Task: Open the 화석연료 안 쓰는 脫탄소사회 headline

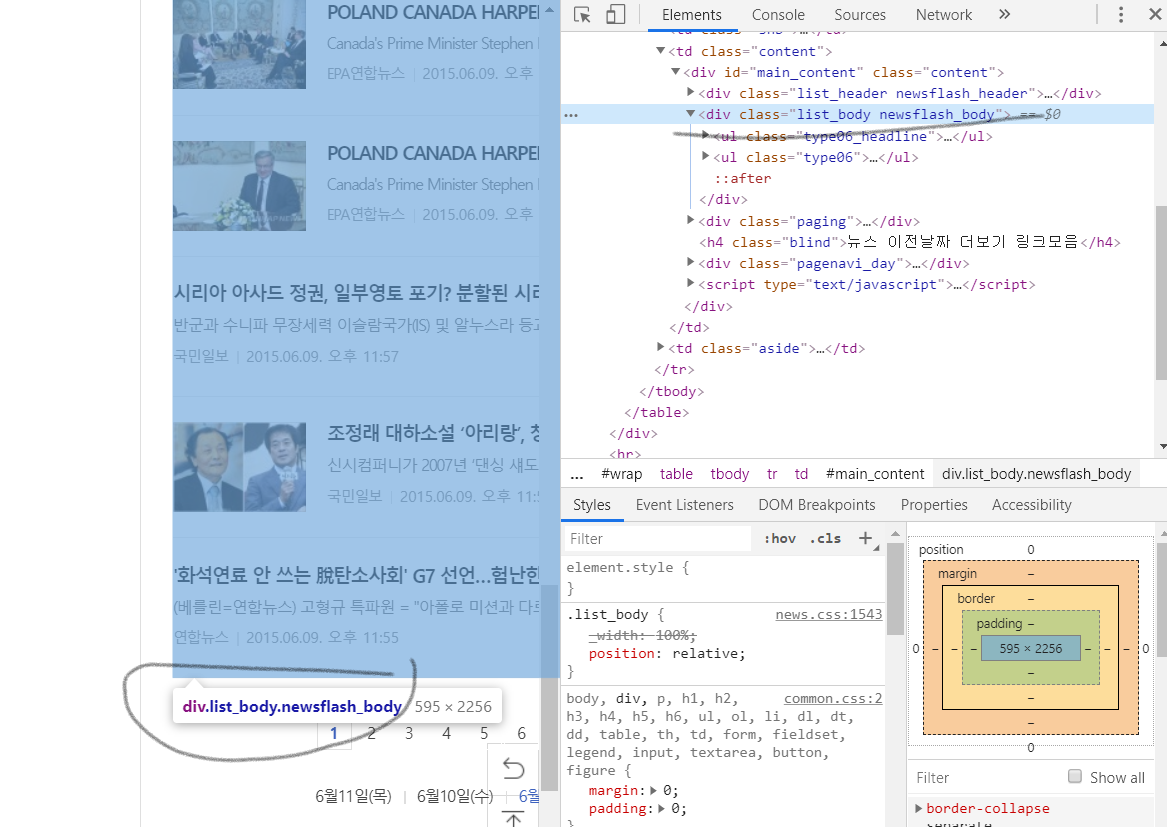Action: click(357, 575)
